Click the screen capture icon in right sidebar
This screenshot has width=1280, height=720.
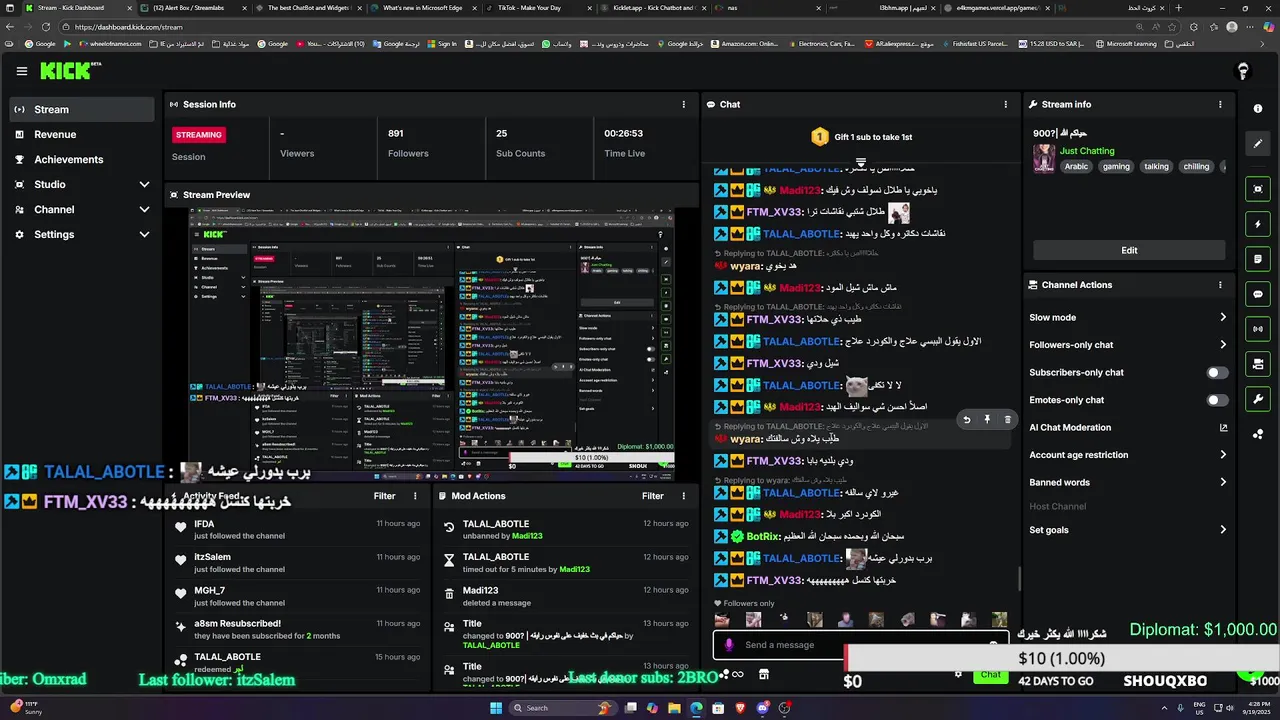(1258, 189)
